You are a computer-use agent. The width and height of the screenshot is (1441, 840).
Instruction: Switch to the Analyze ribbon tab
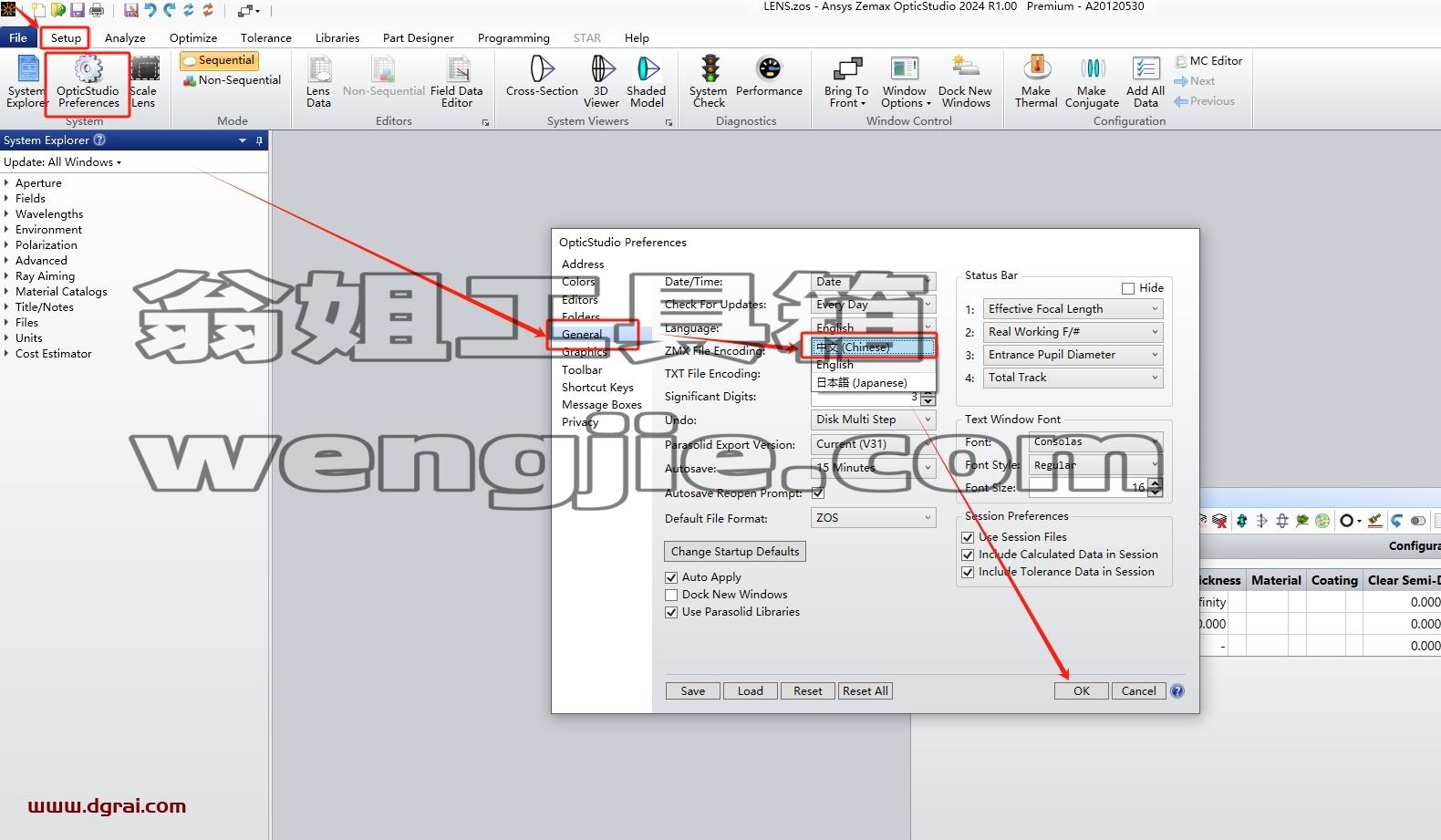[125, 38]
